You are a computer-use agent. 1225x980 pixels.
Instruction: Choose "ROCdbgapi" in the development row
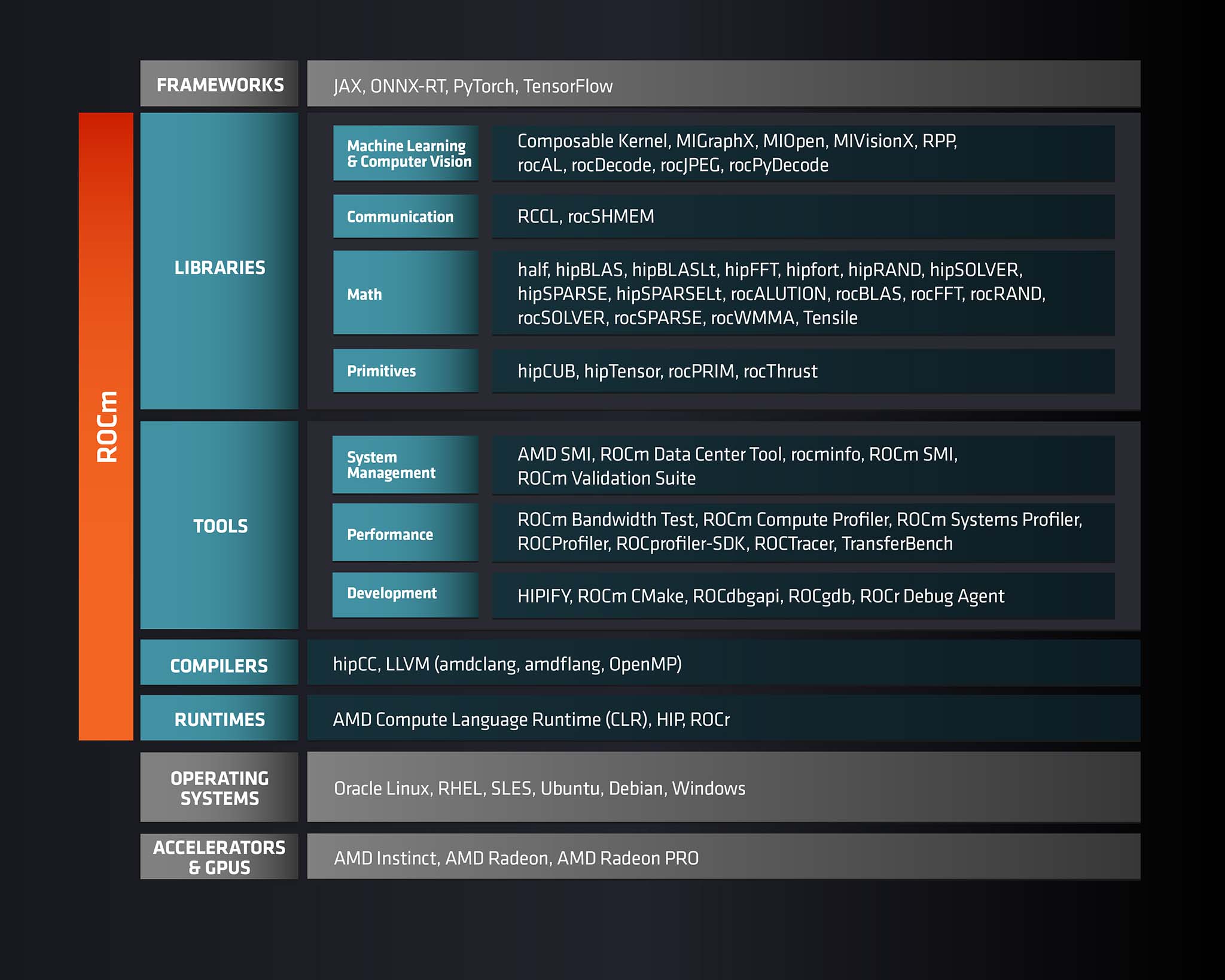pos(736,596)
